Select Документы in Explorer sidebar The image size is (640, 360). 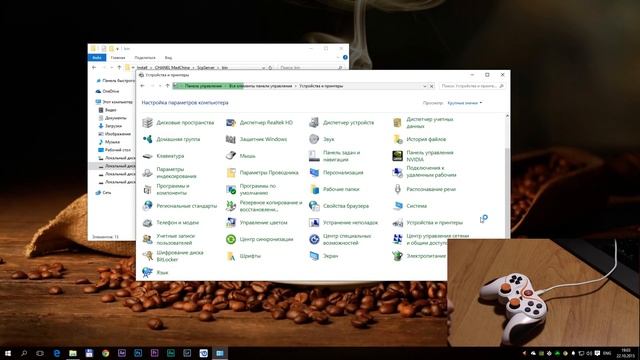(x=112, y=118)
